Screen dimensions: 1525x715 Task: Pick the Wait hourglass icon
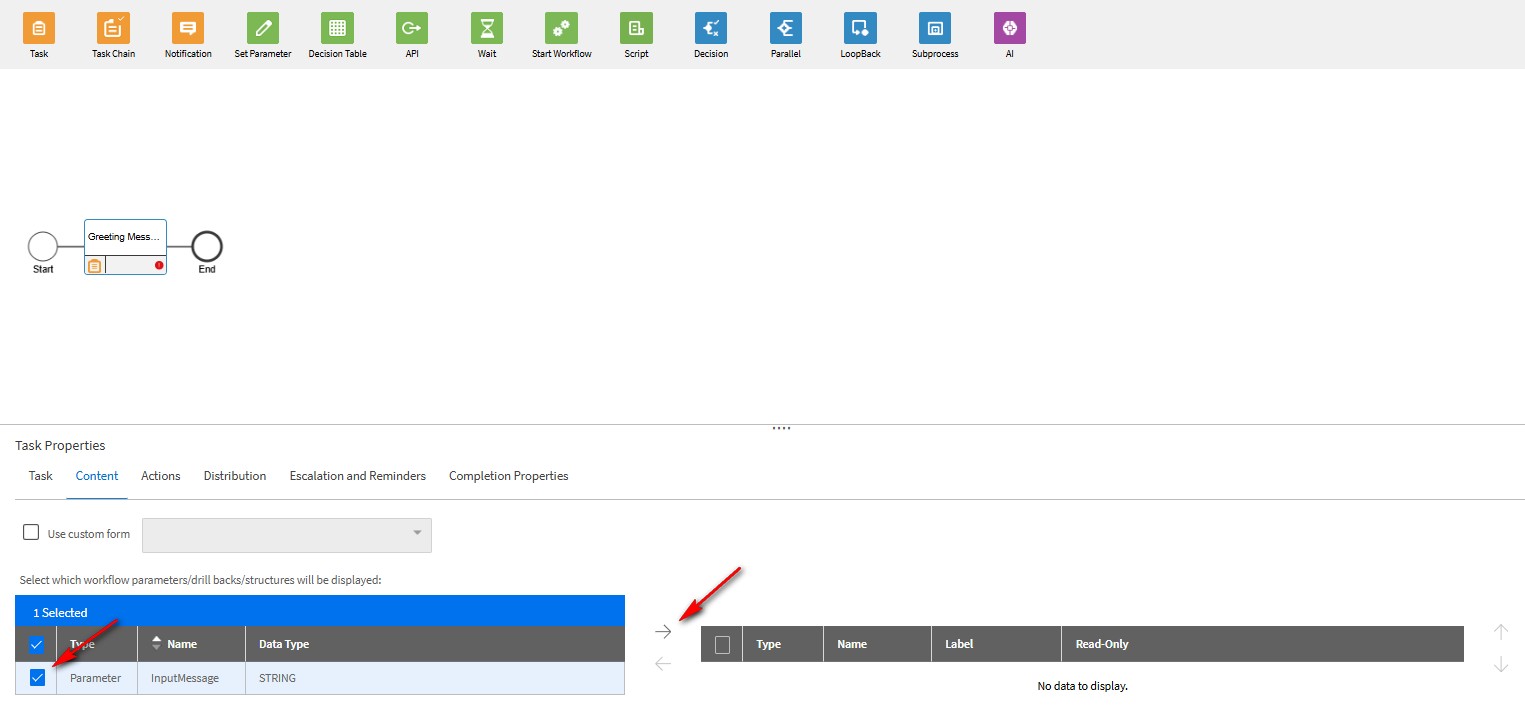coord(487,28)
